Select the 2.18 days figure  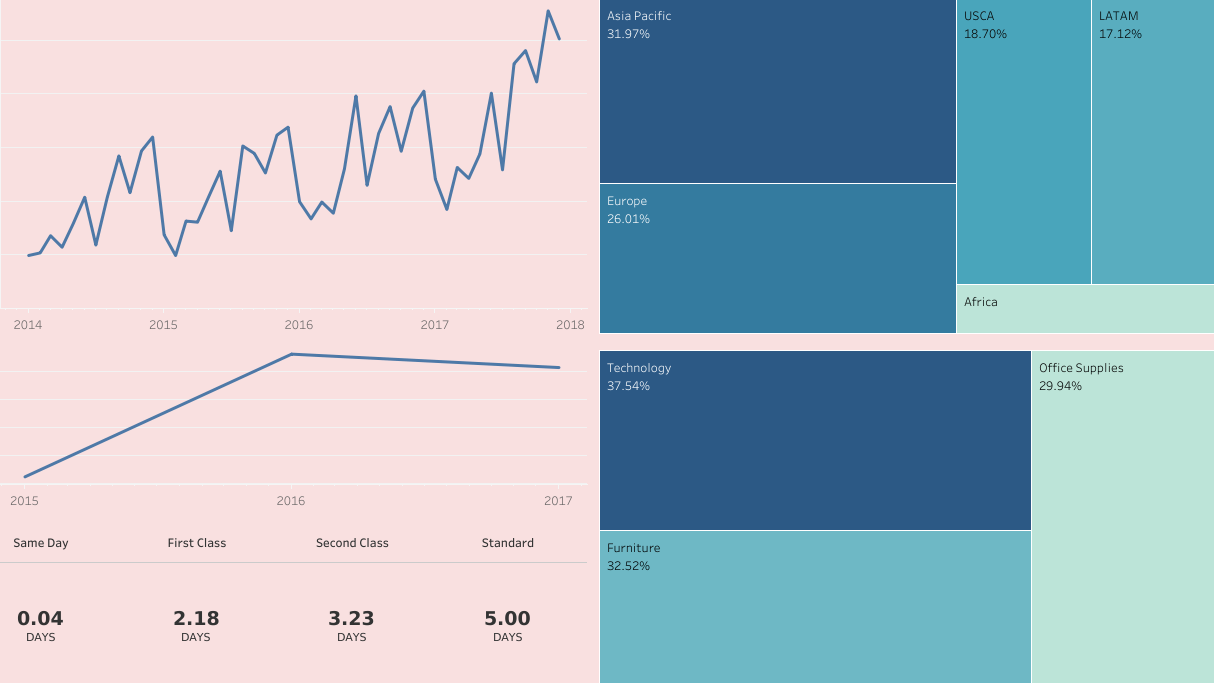(x=196, y=619)
